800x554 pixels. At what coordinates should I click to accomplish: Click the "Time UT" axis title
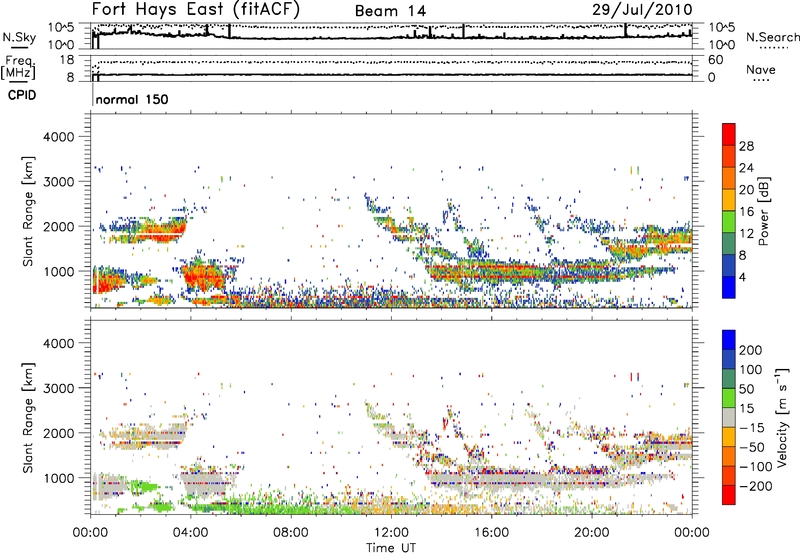pyautogui.click(x=391, y=548)
